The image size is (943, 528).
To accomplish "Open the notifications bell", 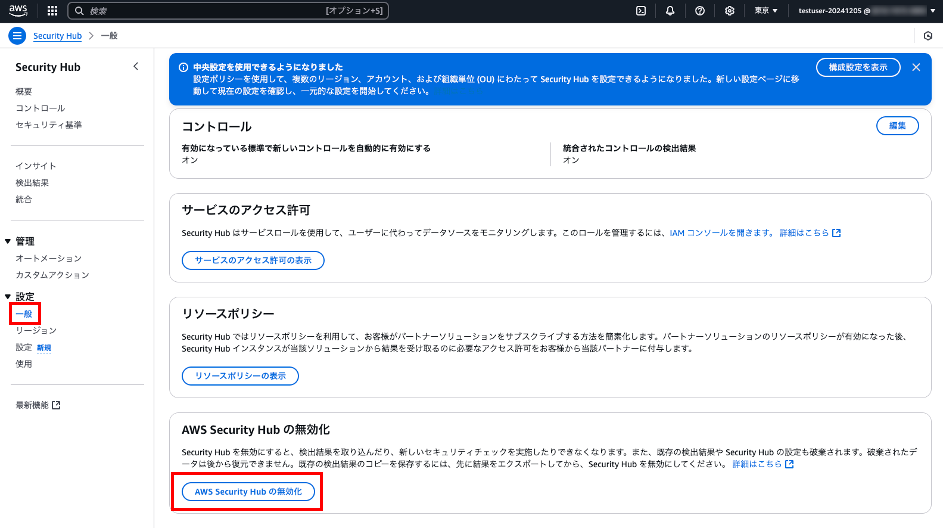I will (670, 11).
